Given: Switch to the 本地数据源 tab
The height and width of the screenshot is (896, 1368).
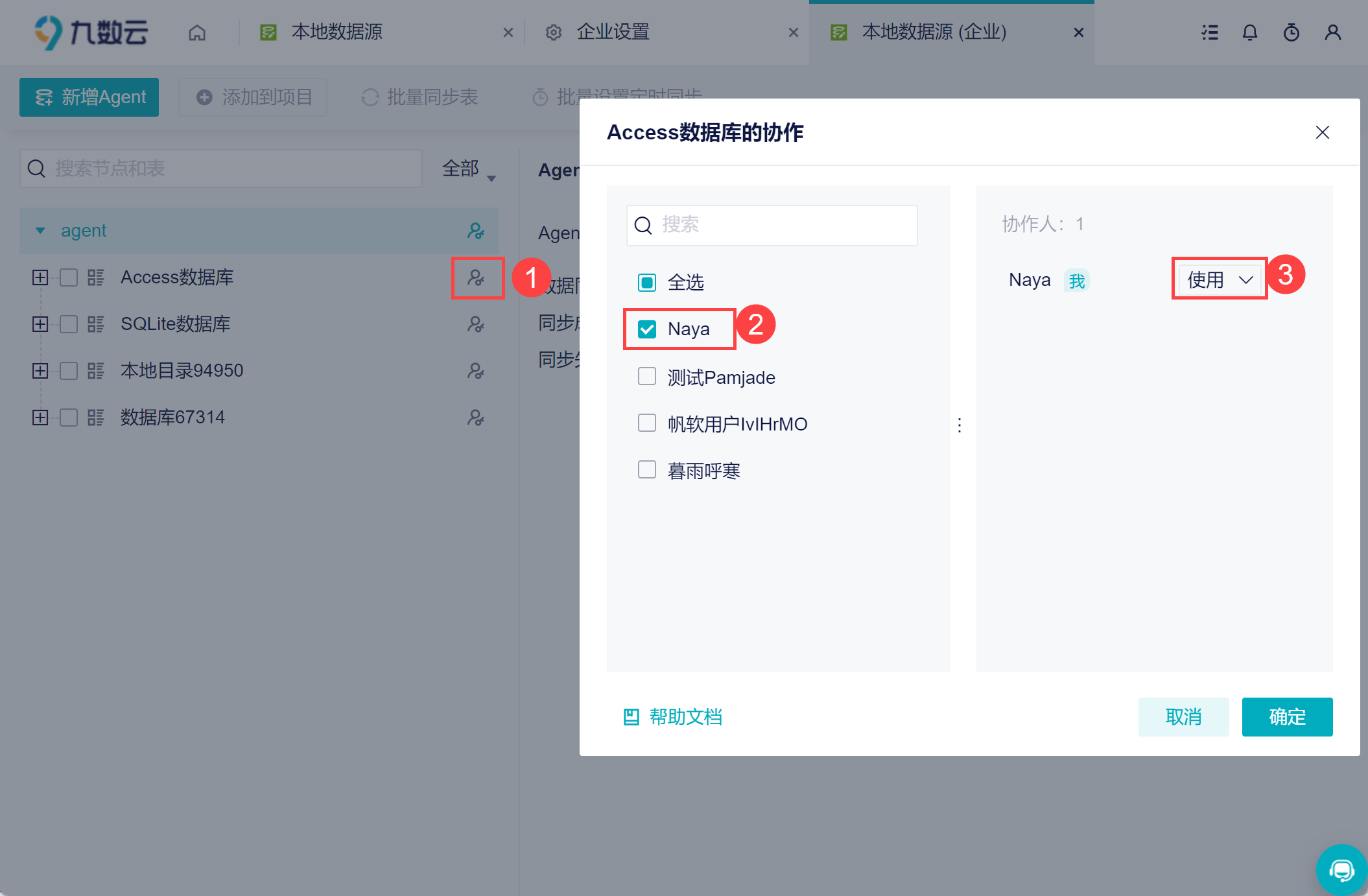Looking at the screenshot, I should [337, 32].
